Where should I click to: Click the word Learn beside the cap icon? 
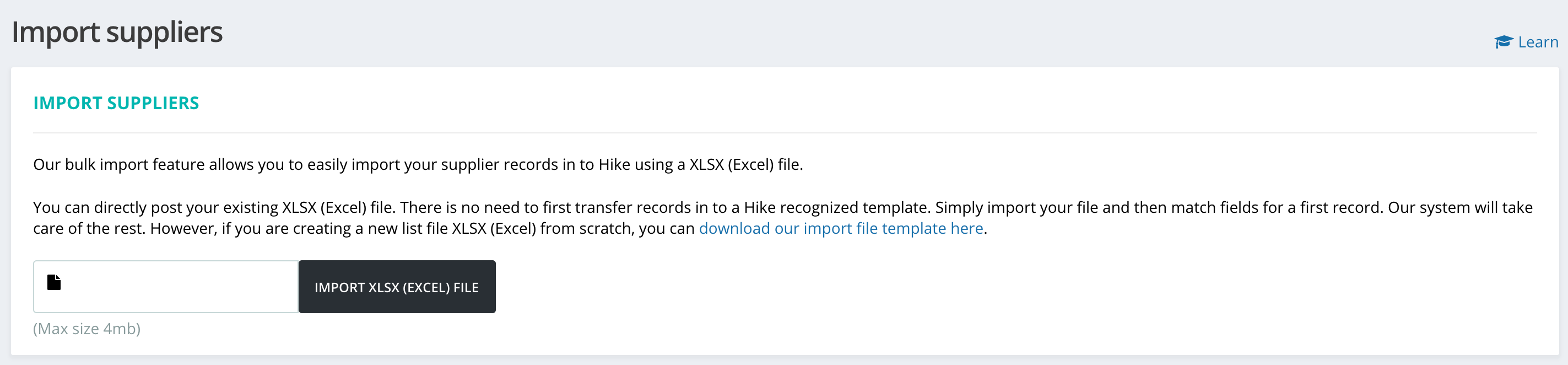(1538, 42)
